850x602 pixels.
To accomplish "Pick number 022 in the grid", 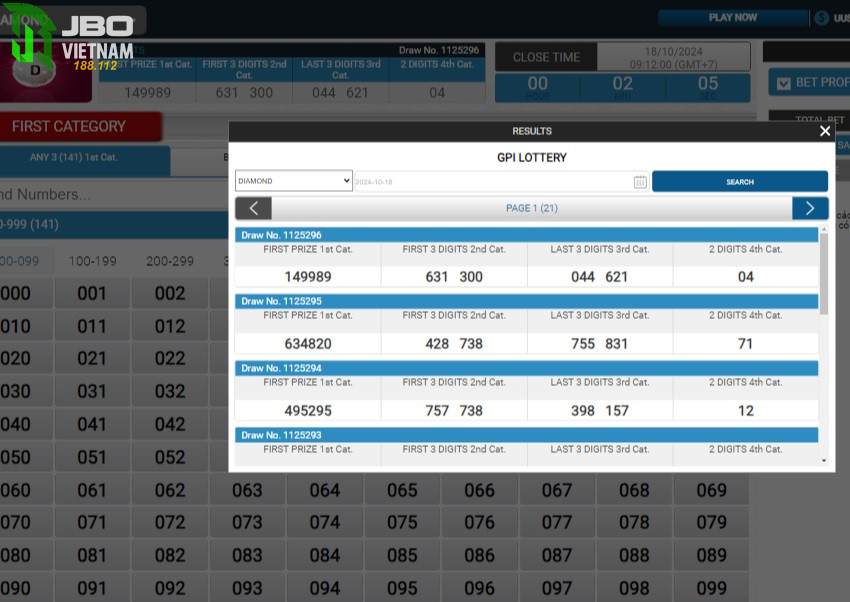I will pos(170,359).
